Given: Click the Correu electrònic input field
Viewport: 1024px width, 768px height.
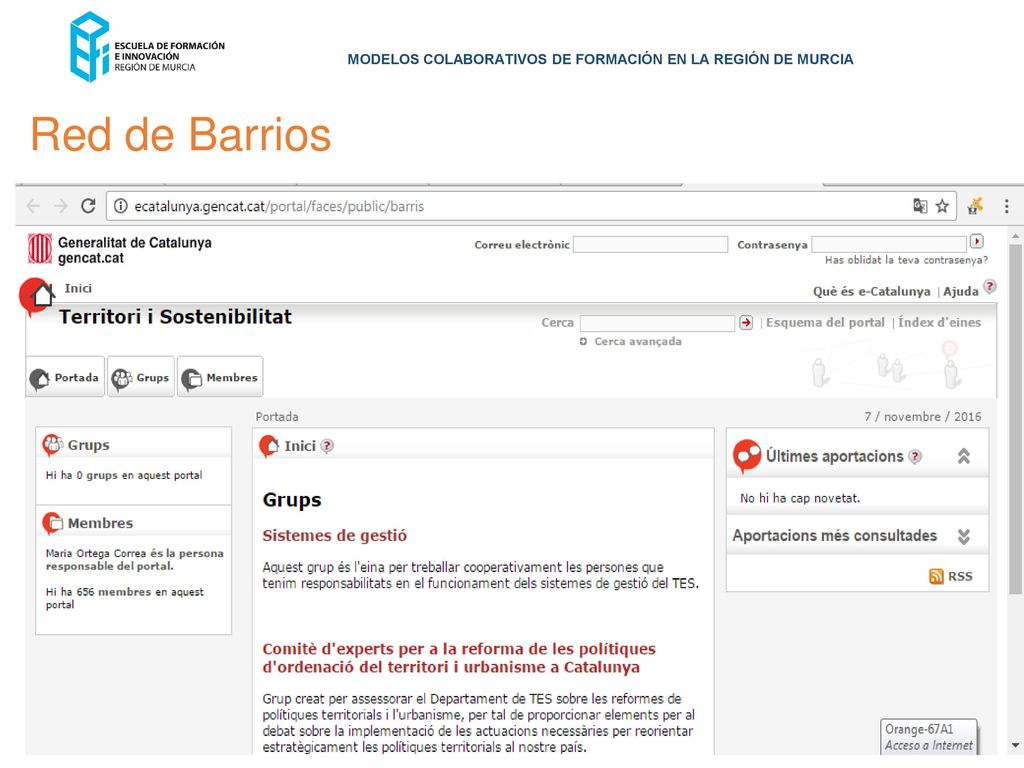Looking at the screenshot, I should coord(650,244).
